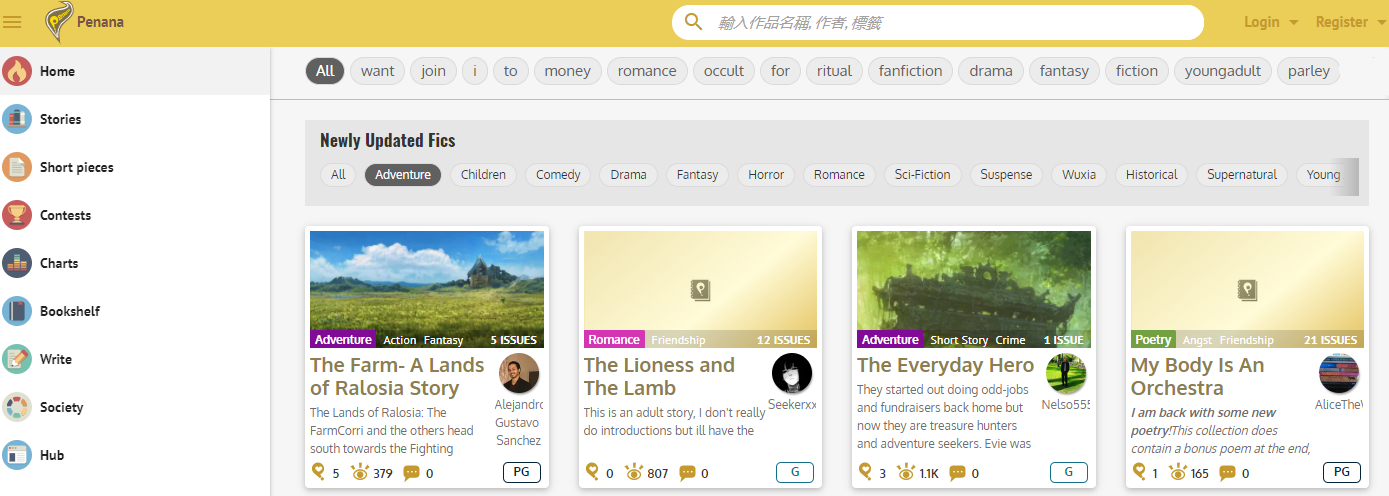
Task: Open Contests in the sidebar
Action: (135, 215)
